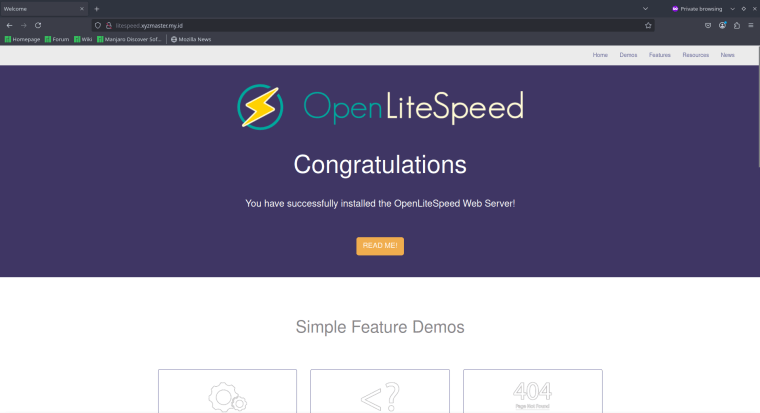Expand the list all tabs chevron
The height and width of the screenshot is (413, 760).
[x=645, y=9]
